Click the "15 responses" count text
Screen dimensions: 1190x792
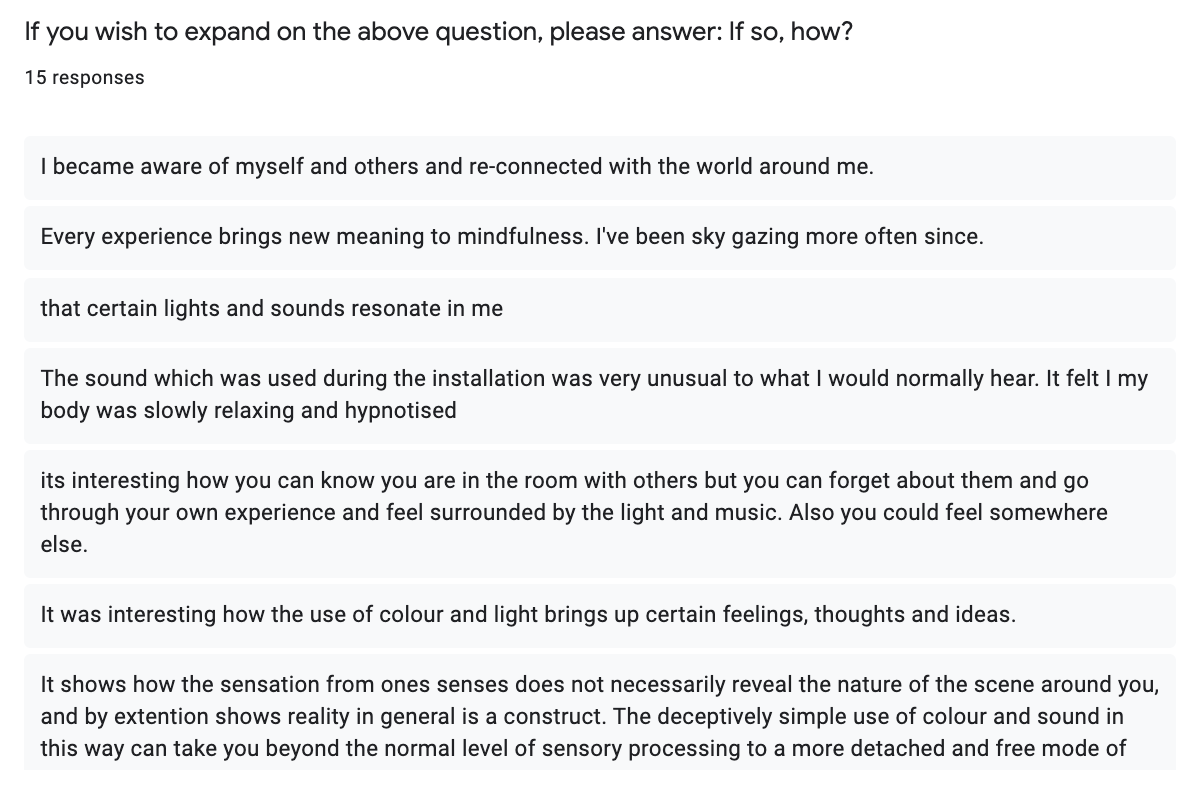84,78
